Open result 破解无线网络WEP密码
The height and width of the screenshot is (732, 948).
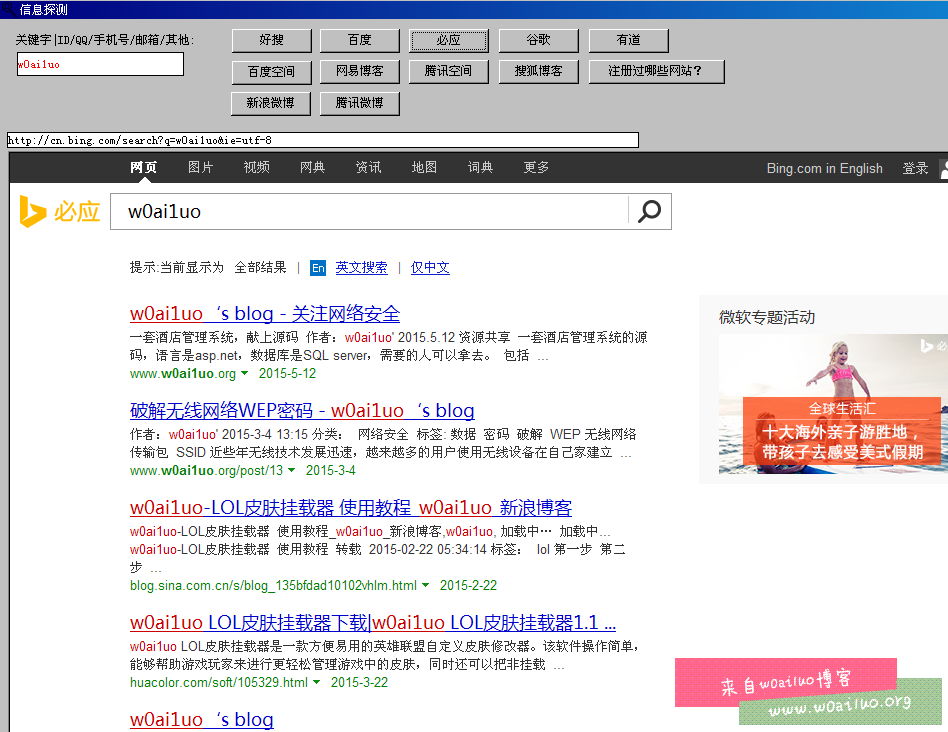(302, 411)
